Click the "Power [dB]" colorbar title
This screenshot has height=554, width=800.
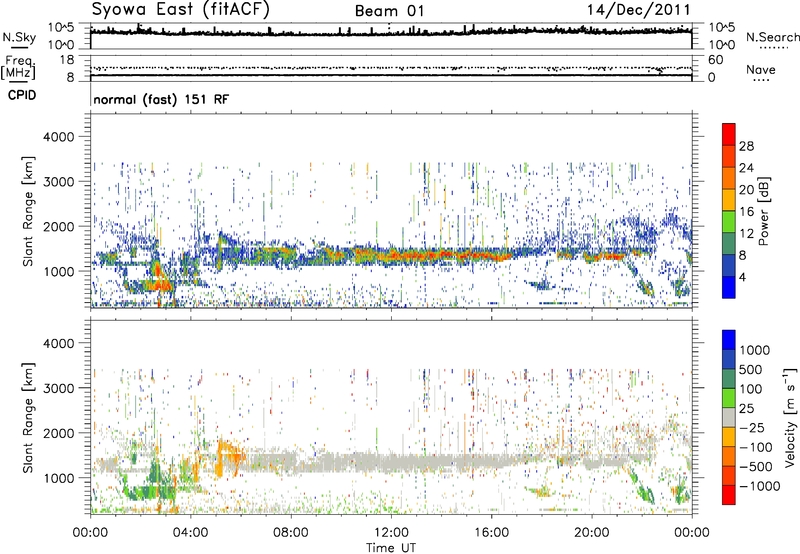(763, 211)
